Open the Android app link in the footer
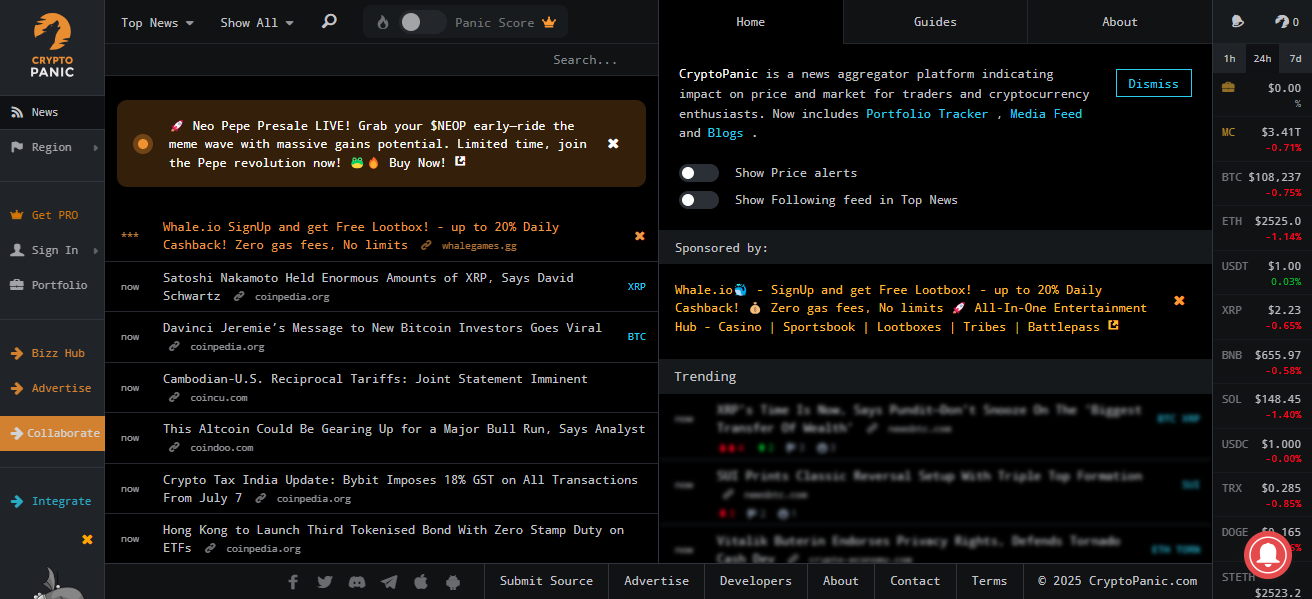Viewport: 1312px width, 599px height. pyautogui.click(x=453, y=581)
